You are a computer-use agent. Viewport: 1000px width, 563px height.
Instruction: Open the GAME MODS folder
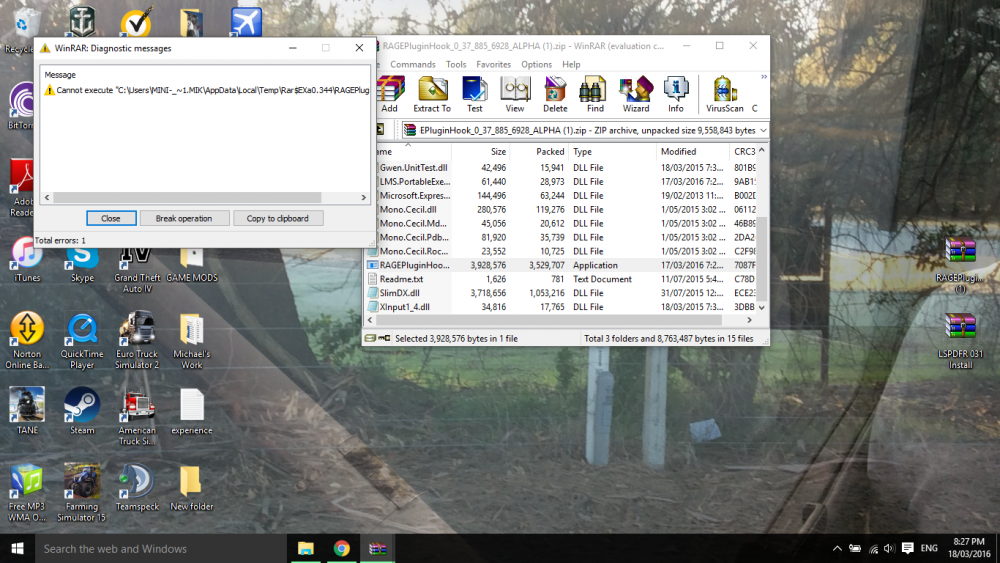click(191, 263)
